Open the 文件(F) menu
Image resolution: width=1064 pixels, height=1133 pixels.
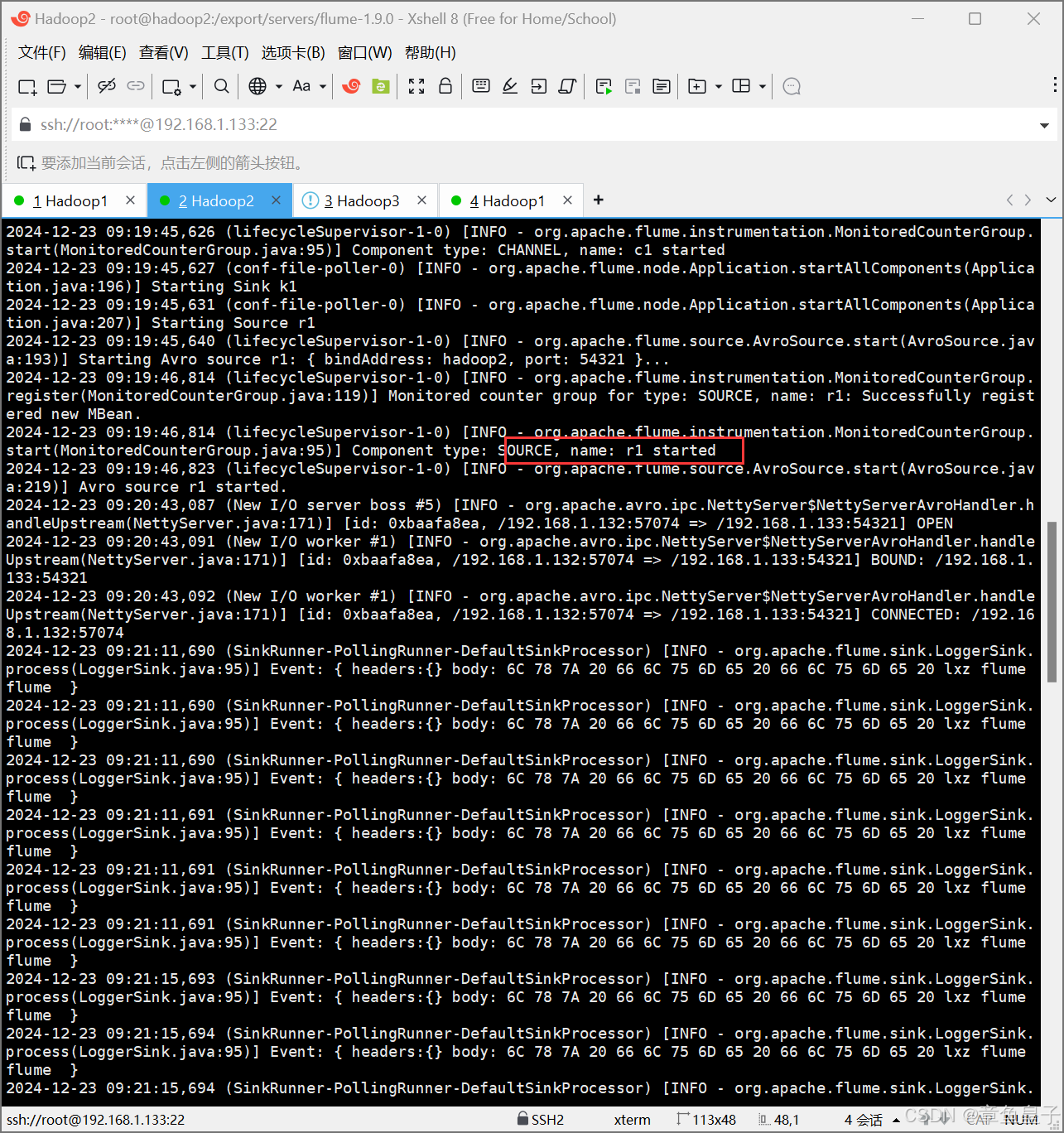(x=41, y=53)
